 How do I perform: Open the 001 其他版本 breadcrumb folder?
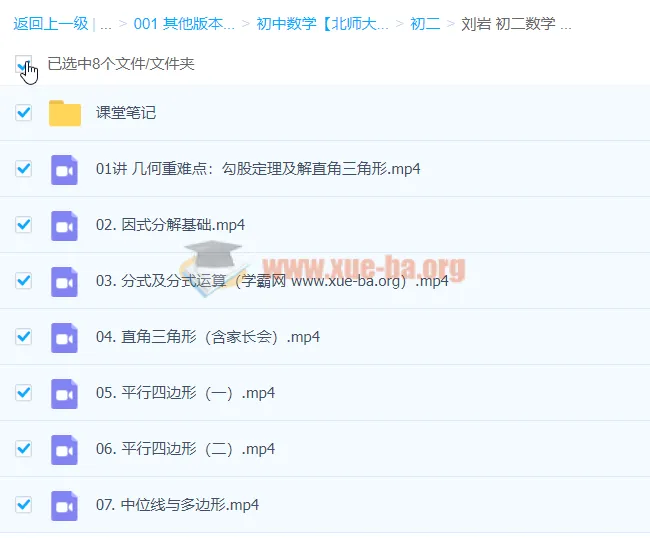184,24
